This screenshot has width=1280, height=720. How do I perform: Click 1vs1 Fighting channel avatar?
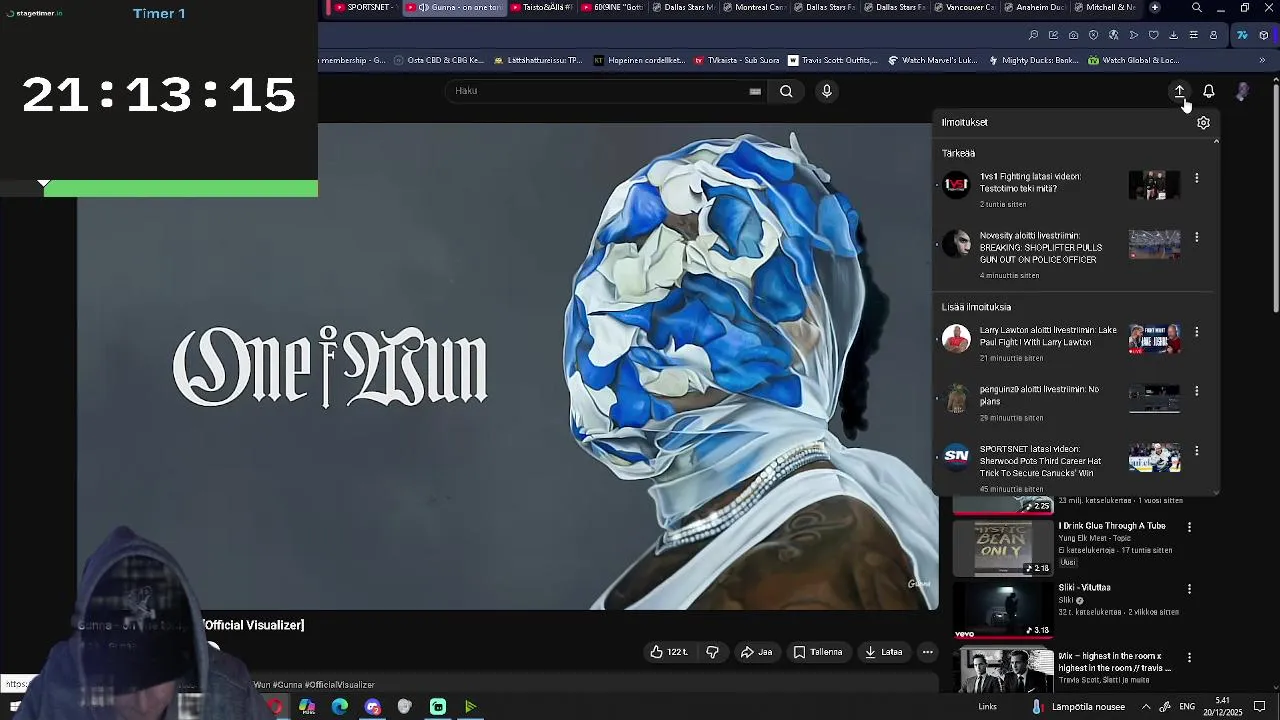pyautogui.click(x=956, y=184)
